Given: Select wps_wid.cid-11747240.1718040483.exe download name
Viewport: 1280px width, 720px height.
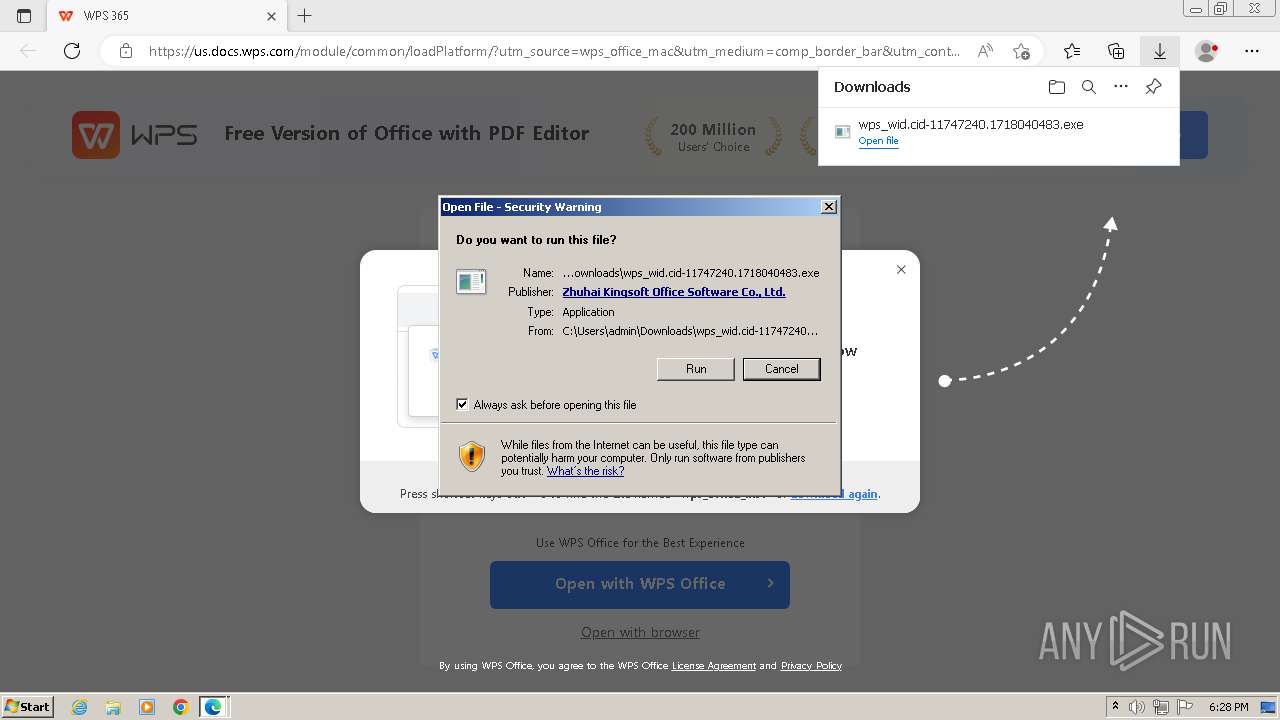Looking at the screenshot, I should (x=971, y=125).
